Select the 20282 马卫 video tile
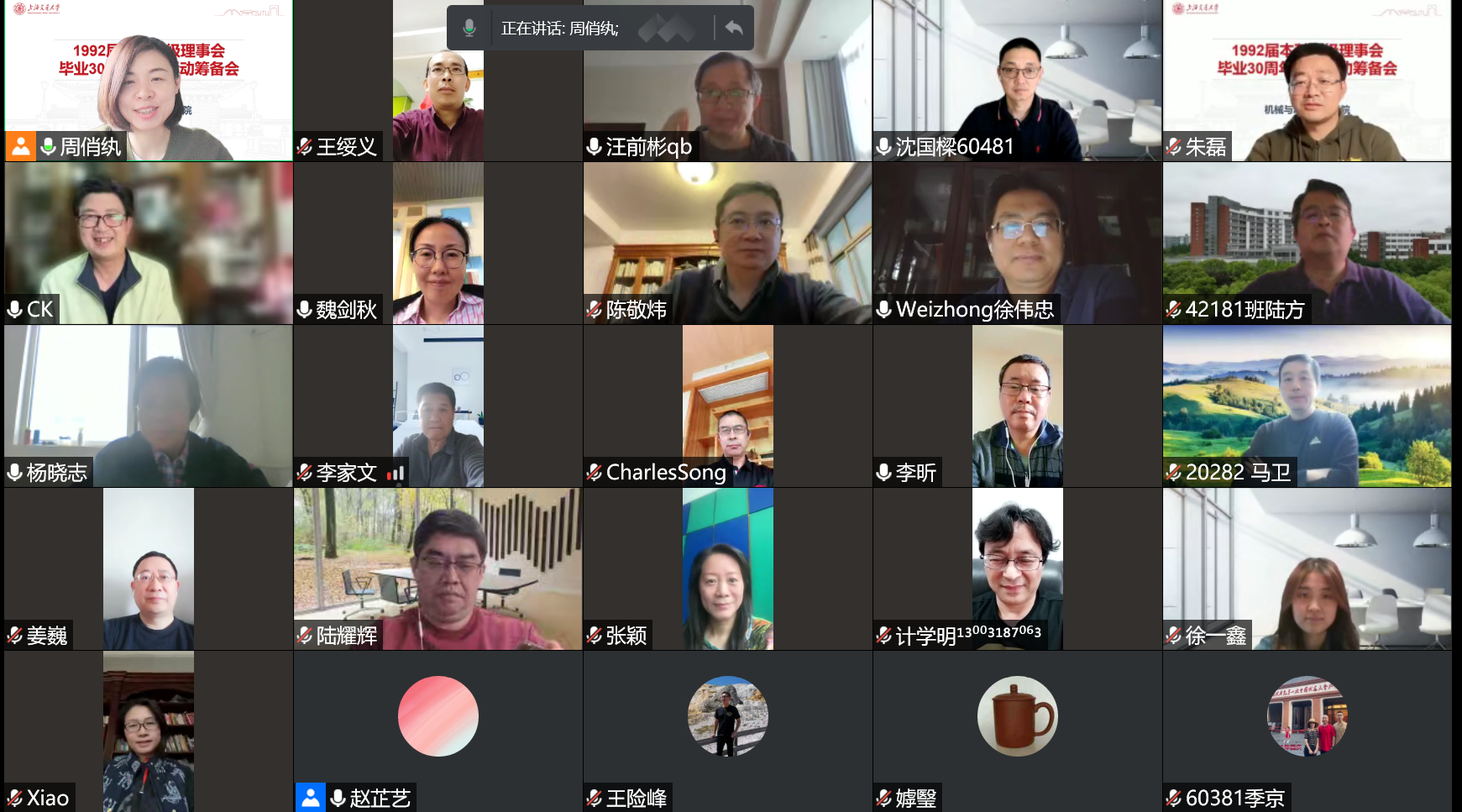The height and width of the screenshot is (812, 1462). click(1307, 406)
